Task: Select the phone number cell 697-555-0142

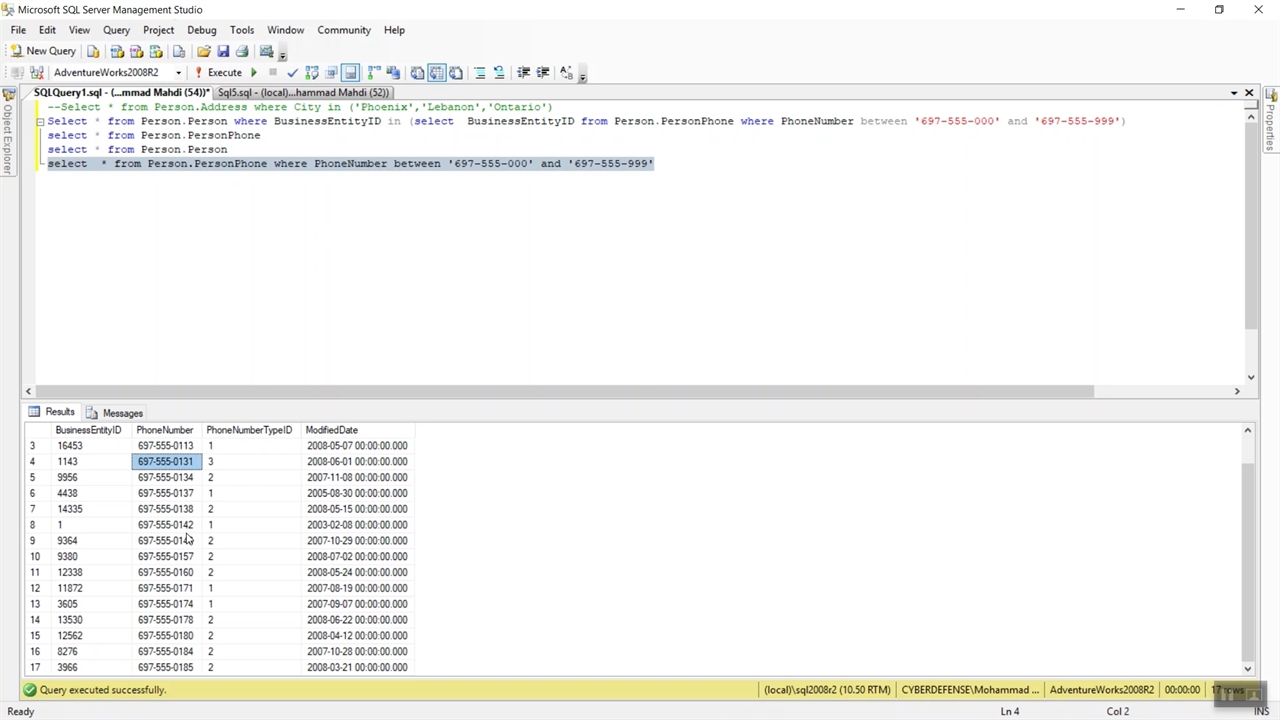Action: click(x=165, y=525)
